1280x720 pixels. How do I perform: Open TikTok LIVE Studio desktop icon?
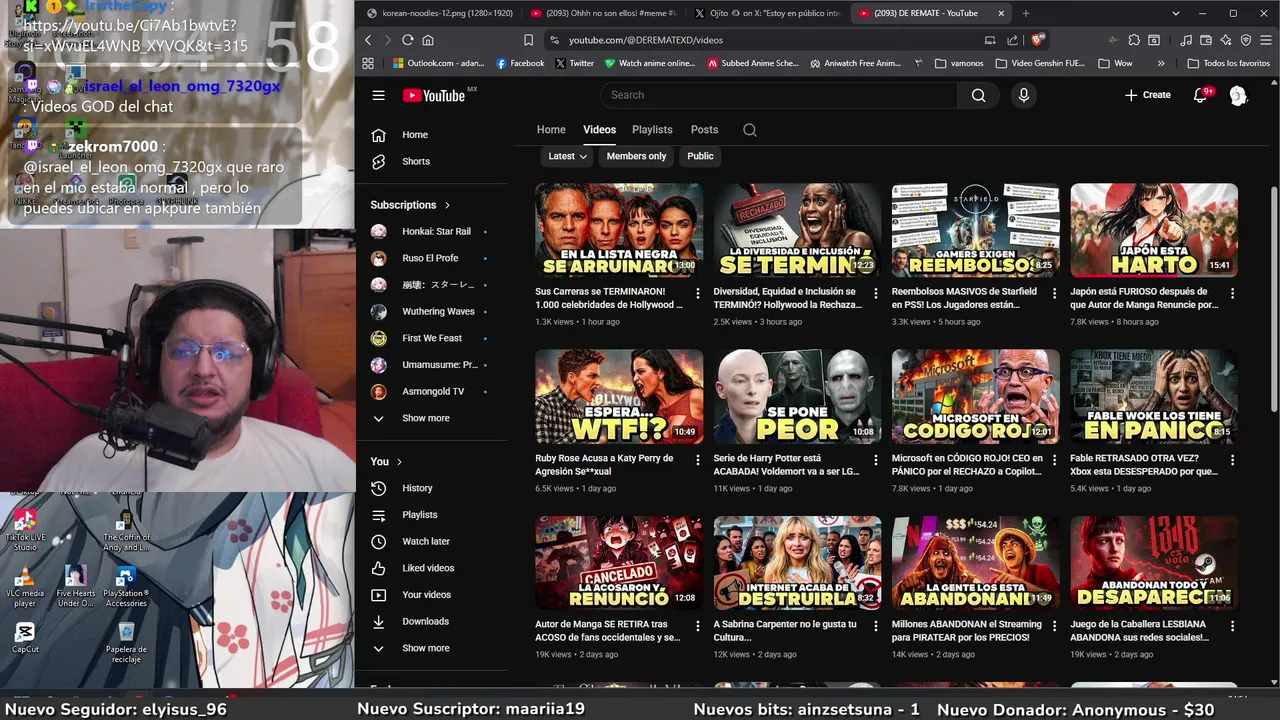(25, 530)
